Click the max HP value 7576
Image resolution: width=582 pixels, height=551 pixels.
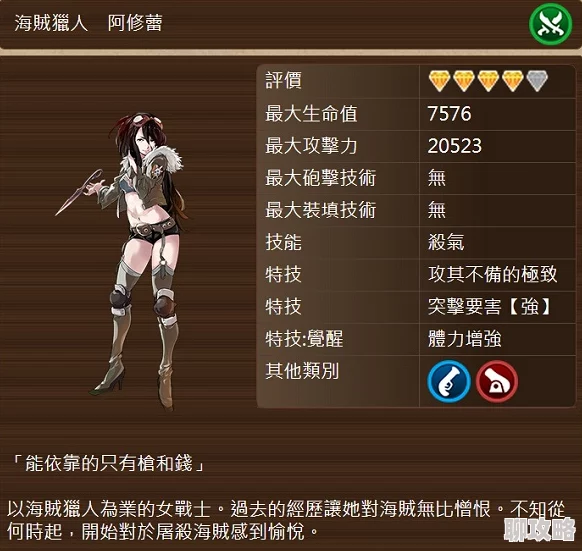449,114
